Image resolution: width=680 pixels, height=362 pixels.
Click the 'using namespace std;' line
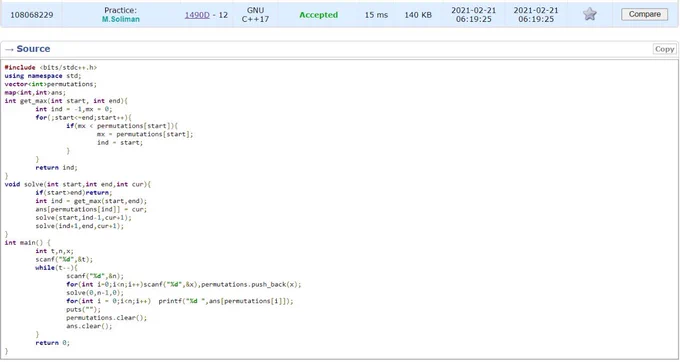[x=42, y=76]
